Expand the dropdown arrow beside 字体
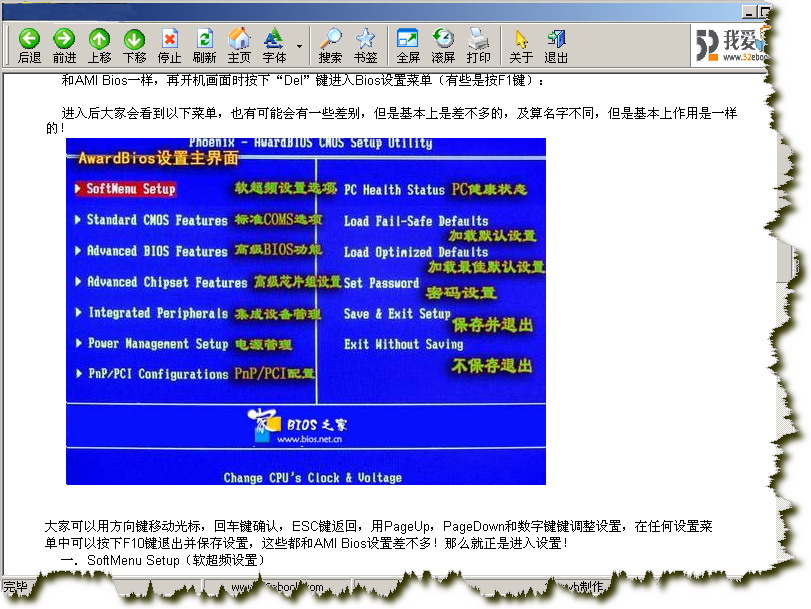This screenshot has height=609, width=811. 299,46
